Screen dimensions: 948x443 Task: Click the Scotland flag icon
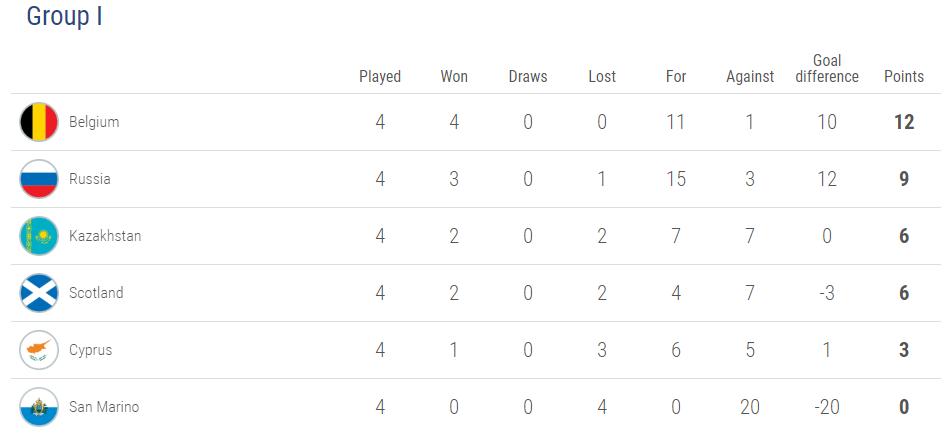tap(39, 293)
